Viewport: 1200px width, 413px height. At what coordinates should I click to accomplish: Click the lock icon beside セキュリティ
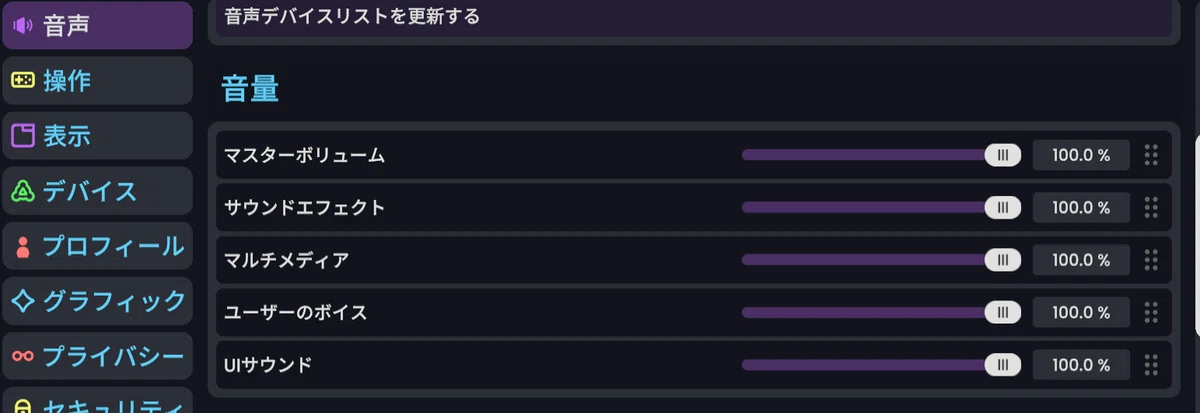tap(23, 406)
